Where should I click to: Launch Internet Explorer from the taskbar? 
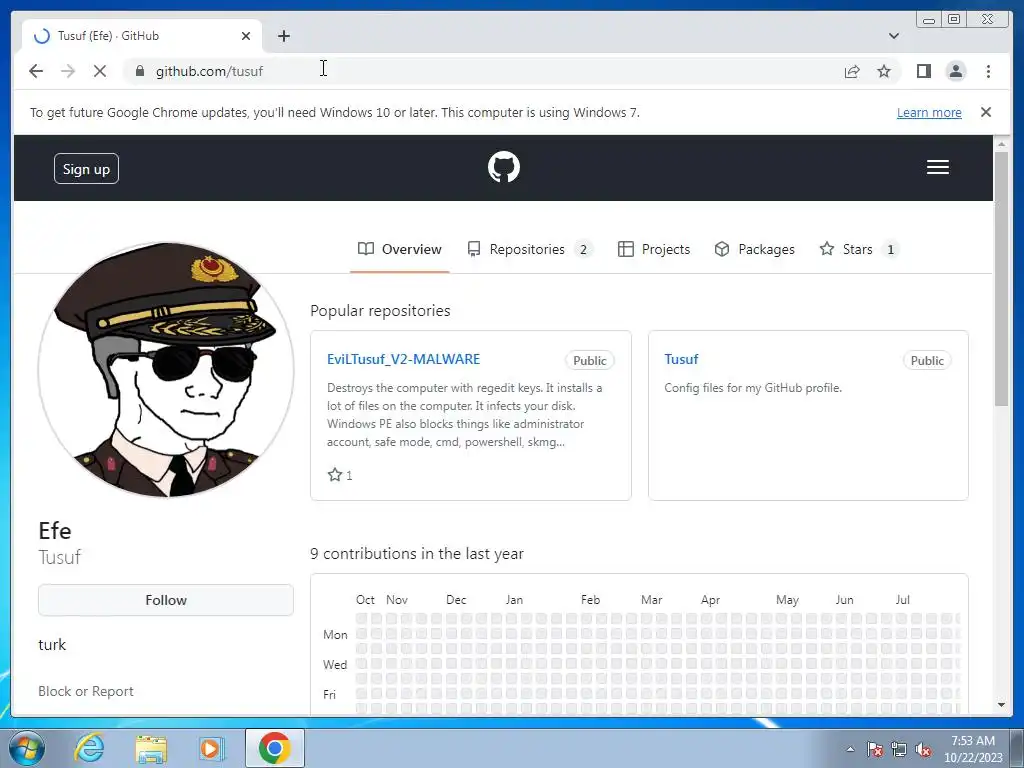pos(89,748)
